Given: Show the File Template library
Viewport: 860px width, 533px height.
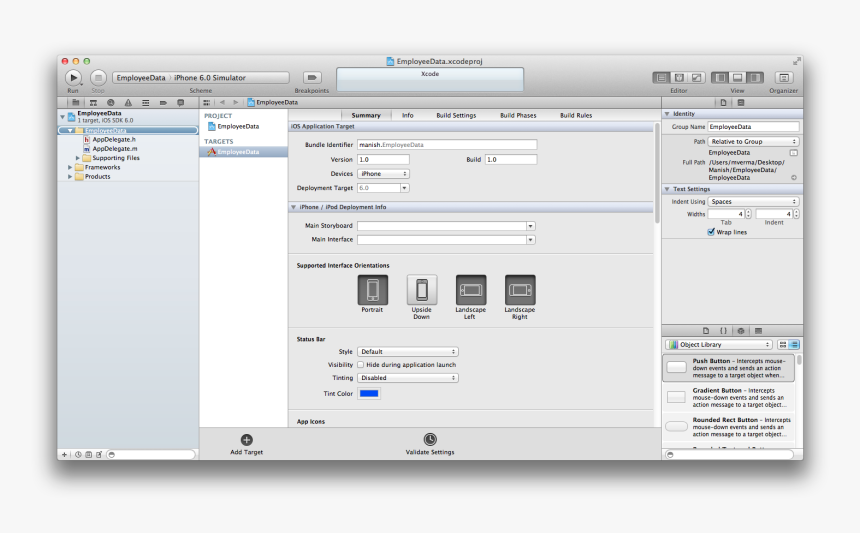Looking at the screenshot, I should tap(706, 331).
